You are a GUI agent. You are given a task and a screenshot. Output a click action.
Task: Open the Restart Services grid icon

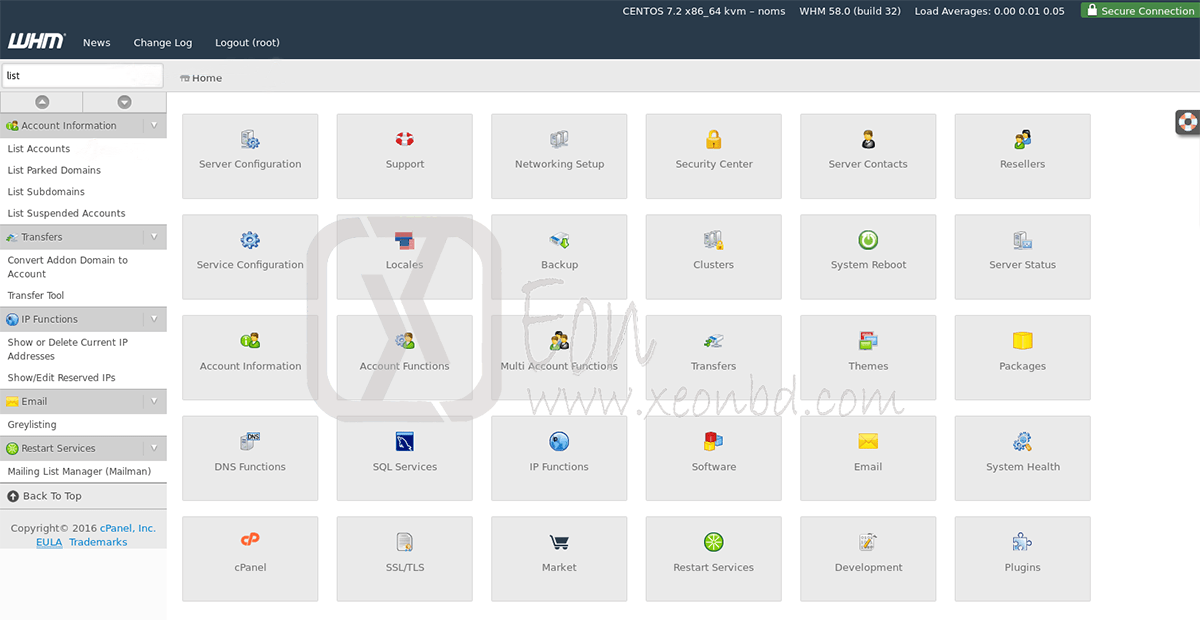pos(713,559)
